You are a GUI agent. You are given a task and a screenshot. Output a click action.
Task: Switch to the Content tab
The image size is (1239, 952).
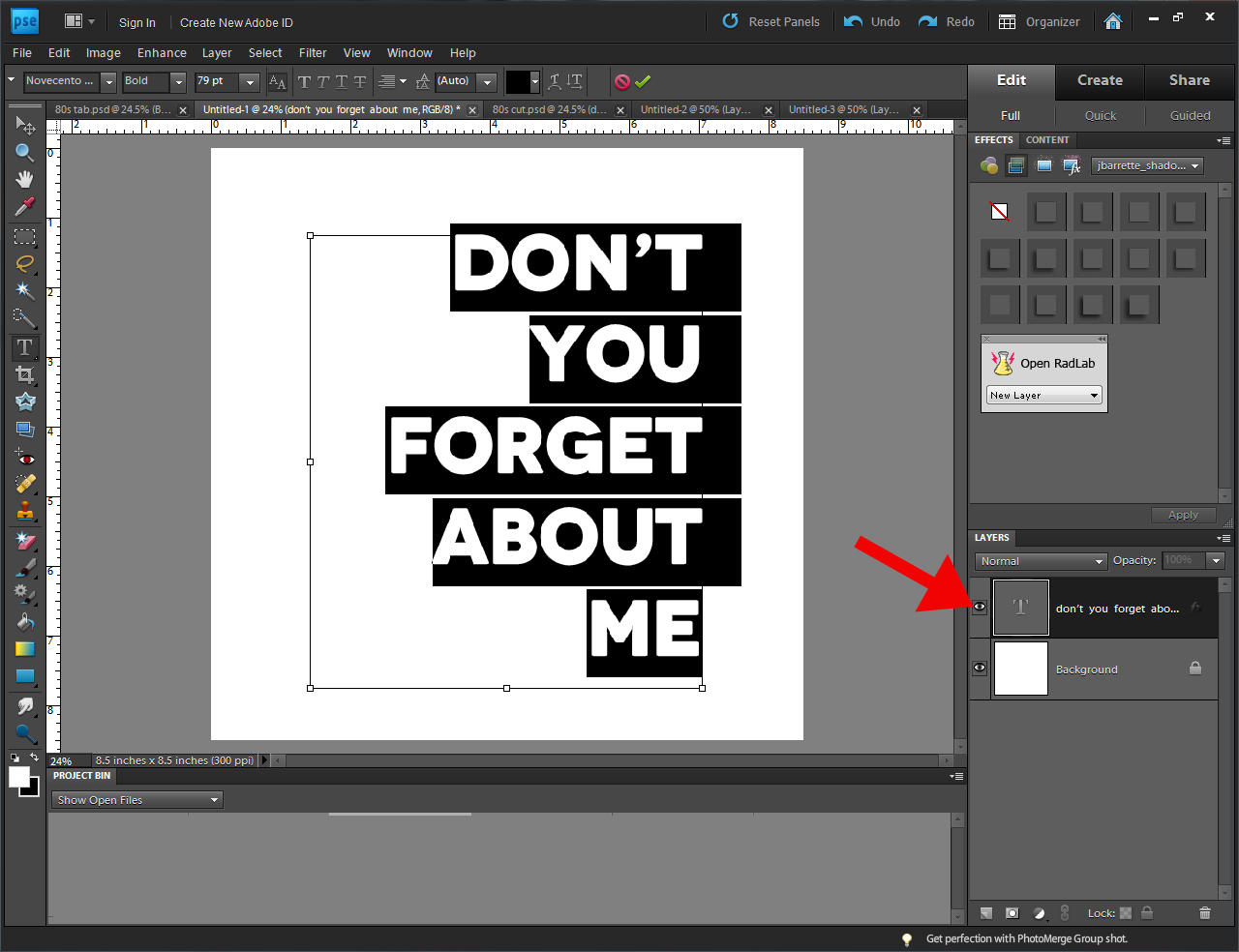1047,139
